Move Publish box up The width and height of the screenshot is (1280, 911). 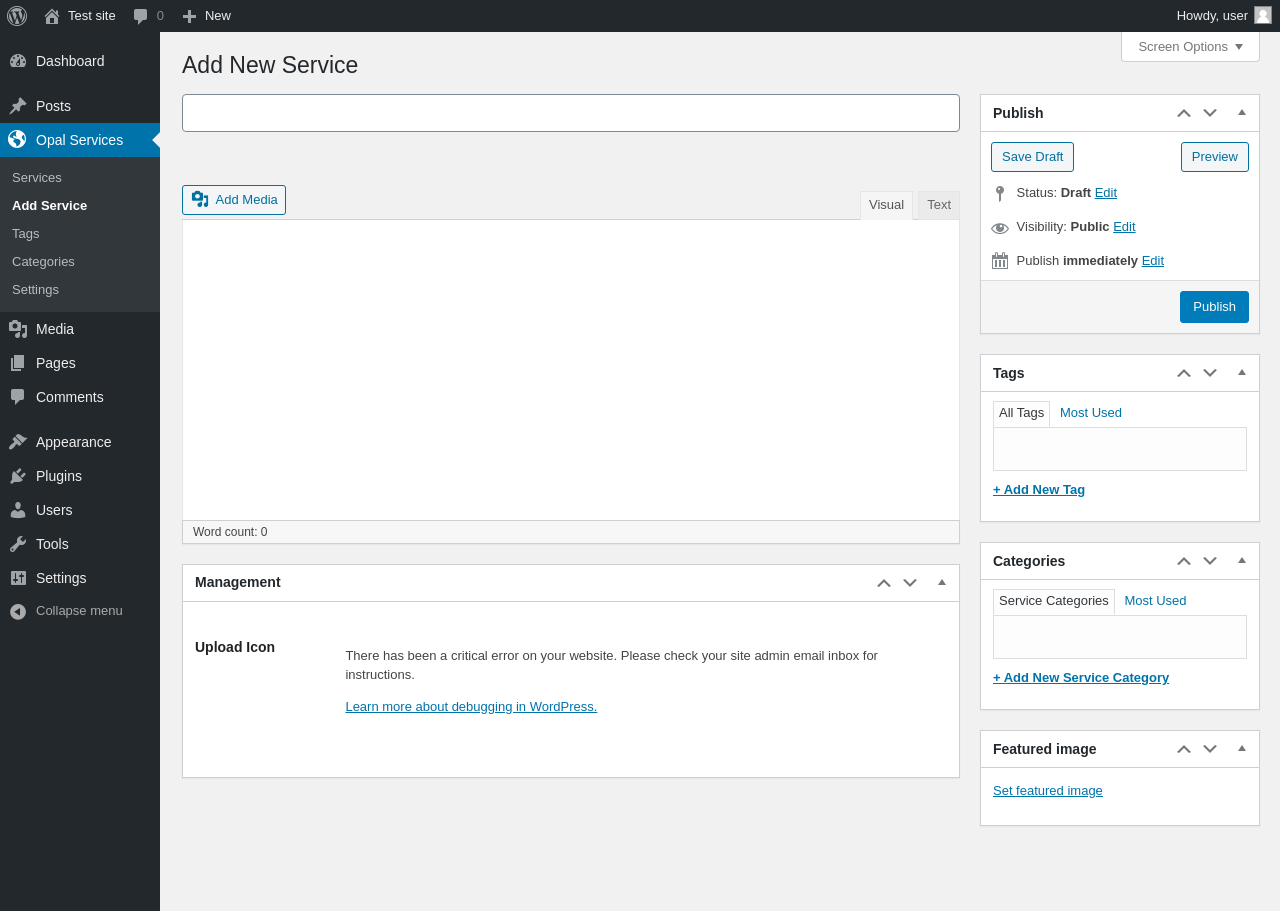click(1184, 113)
